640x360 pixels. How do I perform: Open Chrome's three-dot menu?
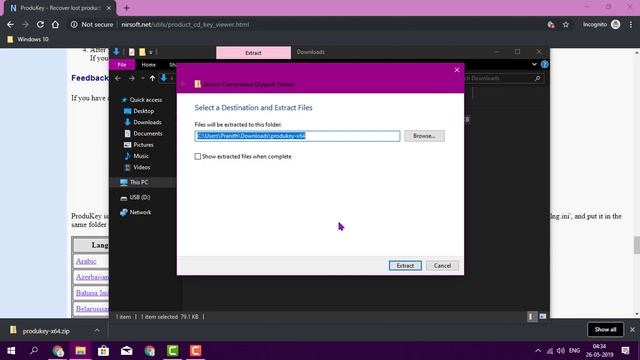tap(631, 24)
